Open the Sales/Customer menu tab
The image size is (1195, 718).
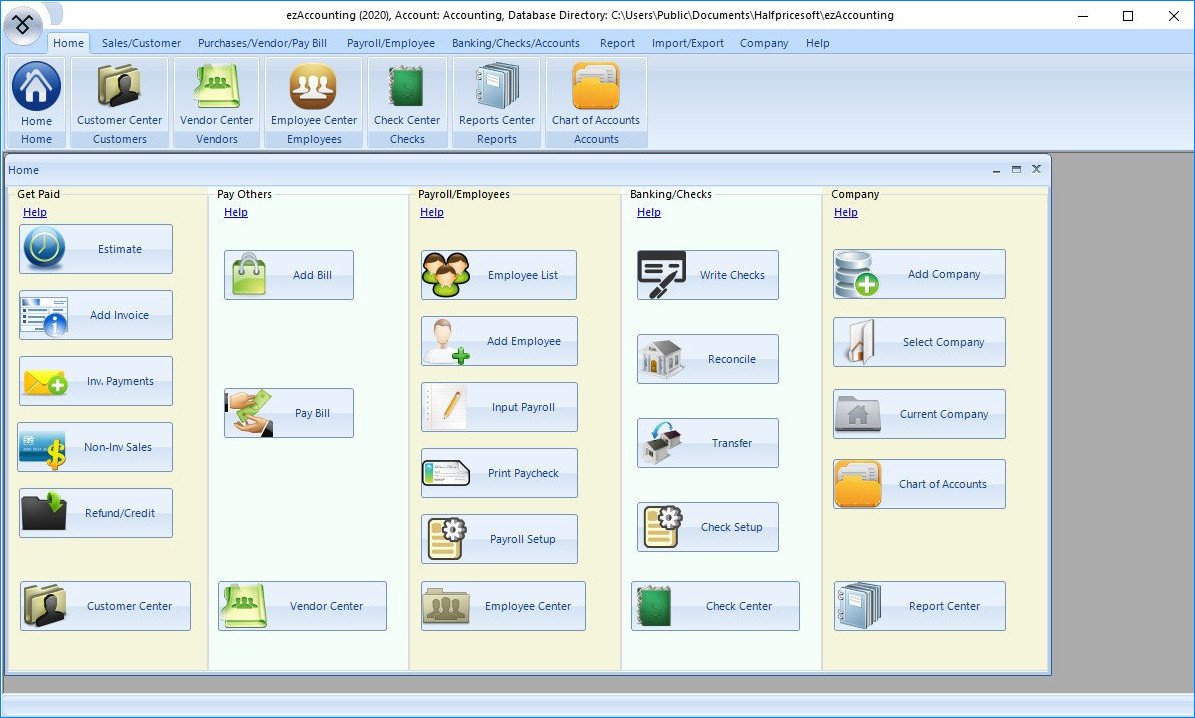click(141, 43)
